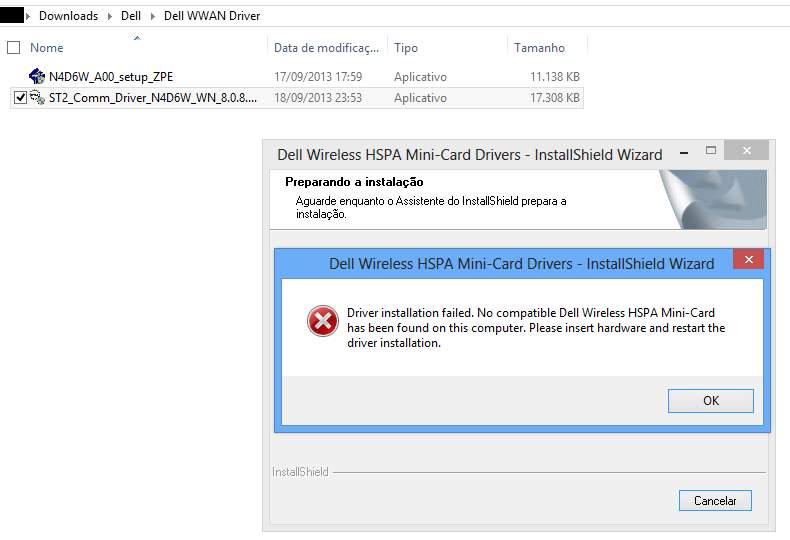Image resolution: width=790 pixels, height=540 pixels.
Task: Click the 17.308 KB size cell
Action: (555, 98)
